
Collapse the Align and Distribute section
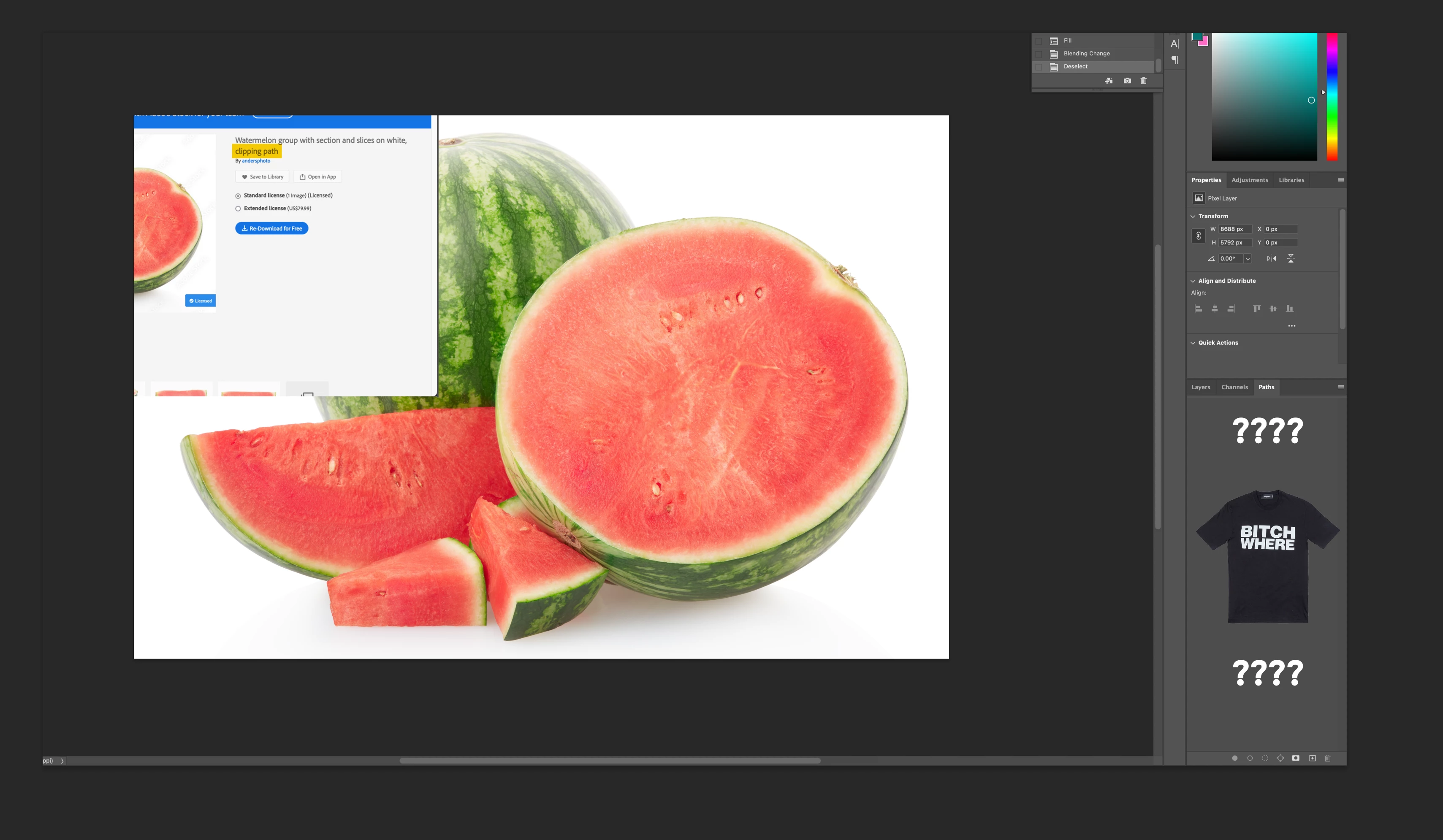[x=1193, y=281]
